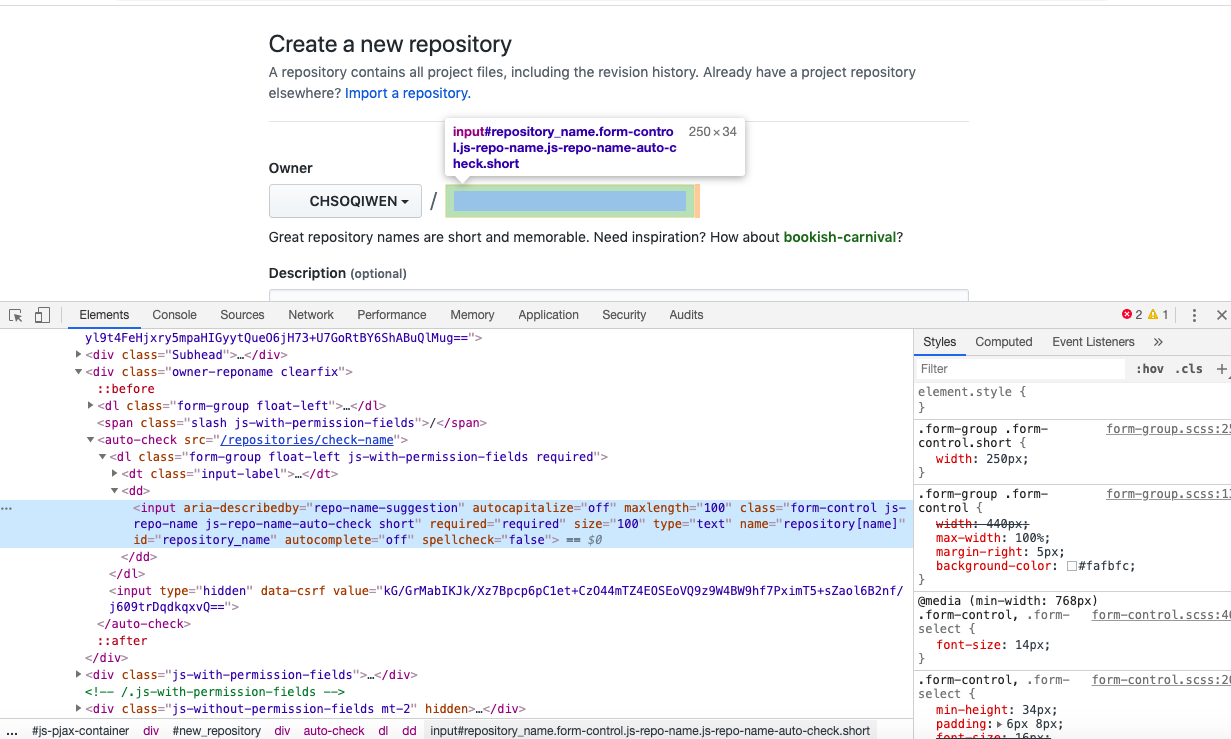Screen dimensions: 1231x739
Task: Activate the inspect element picker icon
Action: (x=16, y=315)
